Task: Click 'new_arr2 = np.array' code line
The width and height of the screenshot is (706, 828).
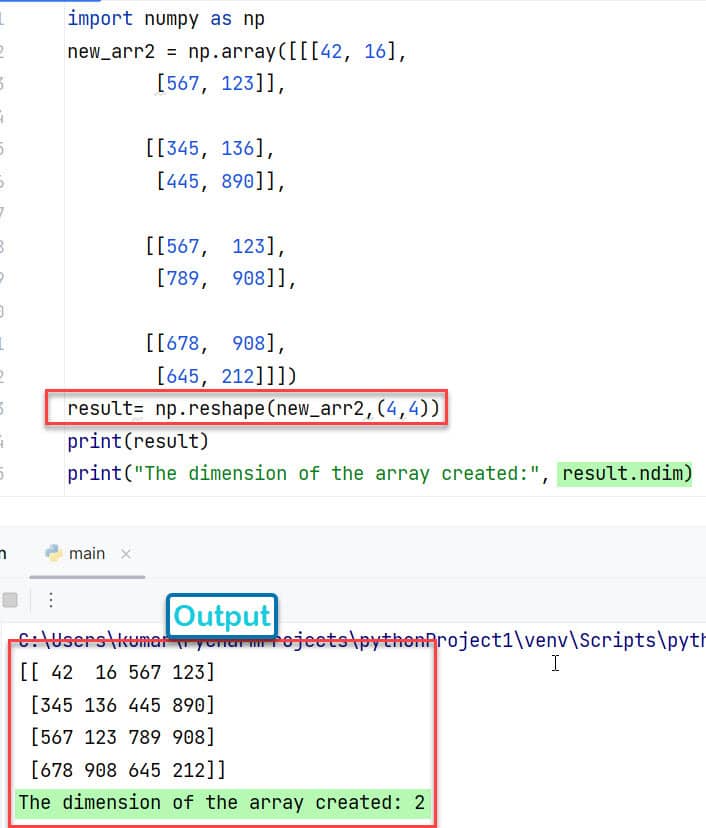Action: [x=237, y=52]
